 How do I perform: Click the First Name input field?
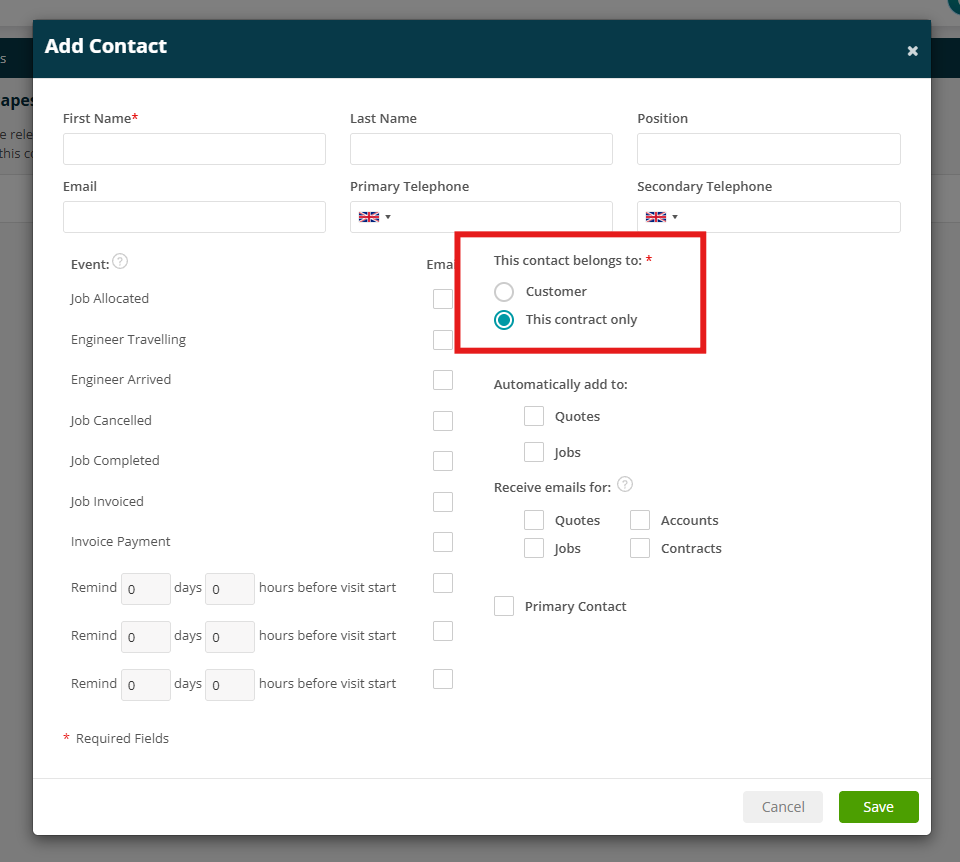tap(194, 149)
